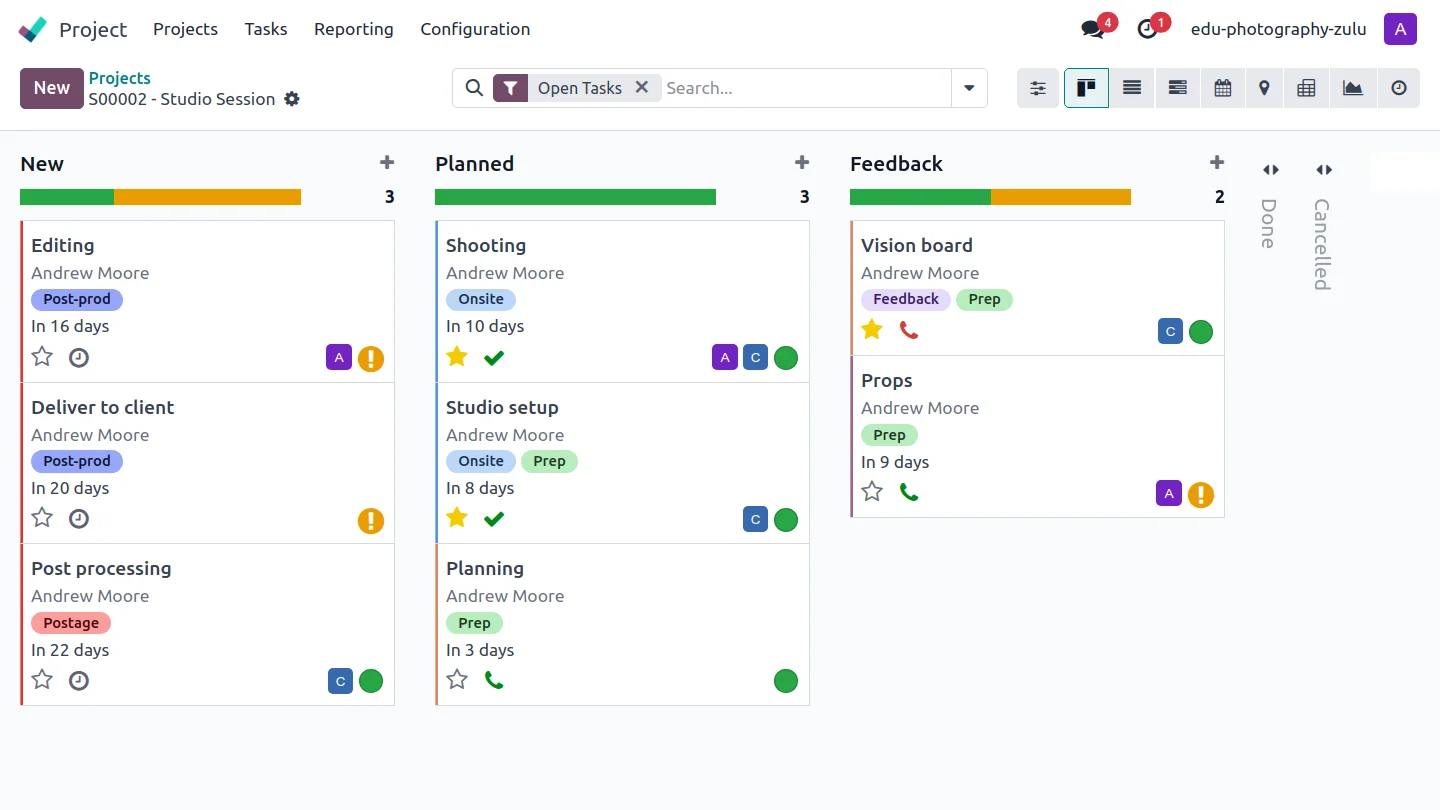Open the Graph chart view

click(x=1352, y=88)
